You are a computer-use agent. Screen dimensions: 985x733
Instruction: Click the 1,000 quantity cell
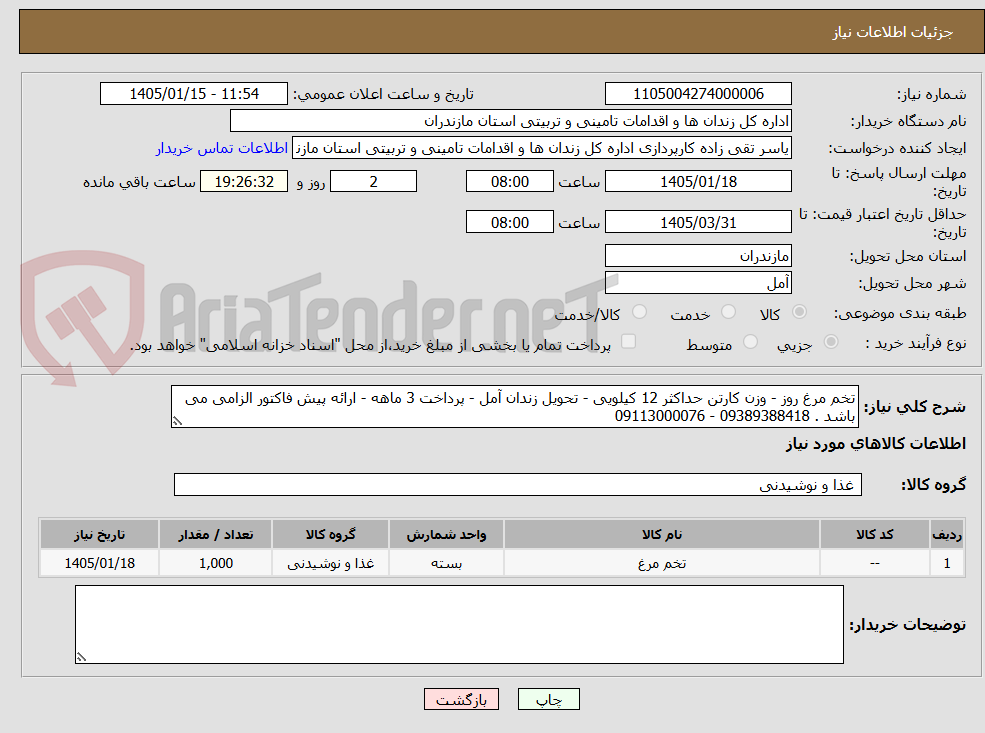[215, 563]
